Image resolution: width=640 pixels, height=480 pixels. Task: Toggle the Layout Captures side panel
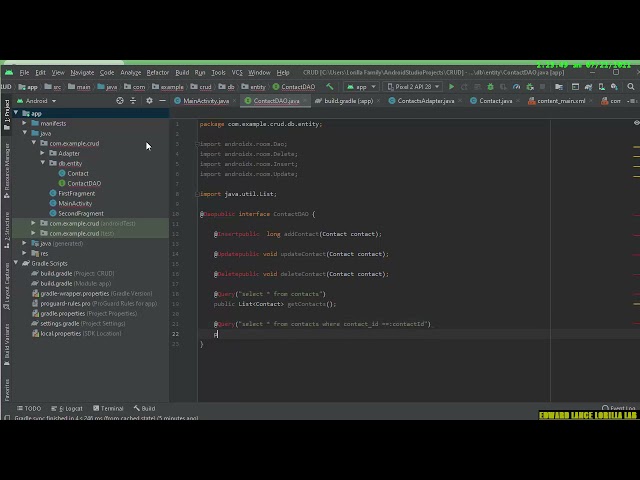click(7, 286)
